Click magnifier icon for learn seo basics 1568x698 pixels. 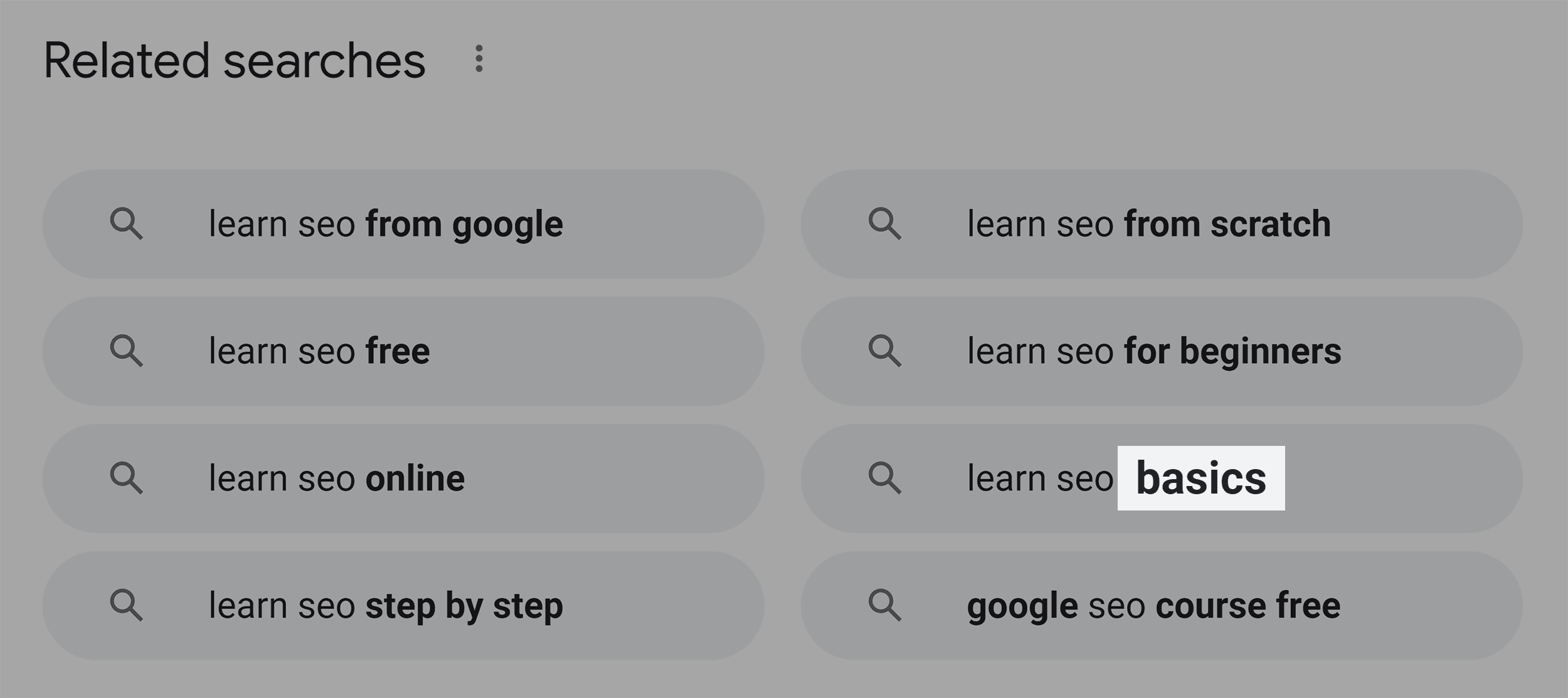point(885,479)
